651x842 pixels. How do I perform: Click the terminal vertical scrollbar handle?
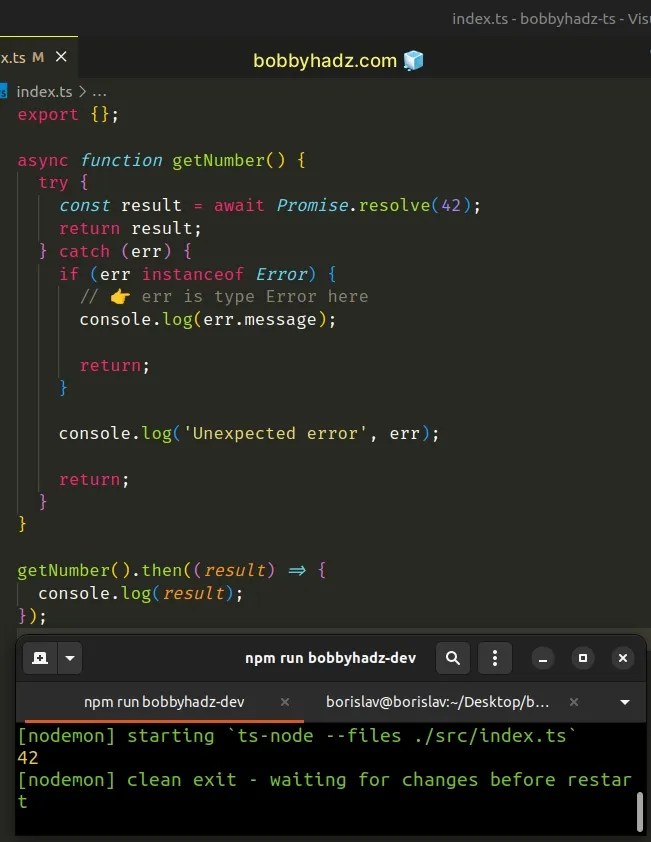640,811
